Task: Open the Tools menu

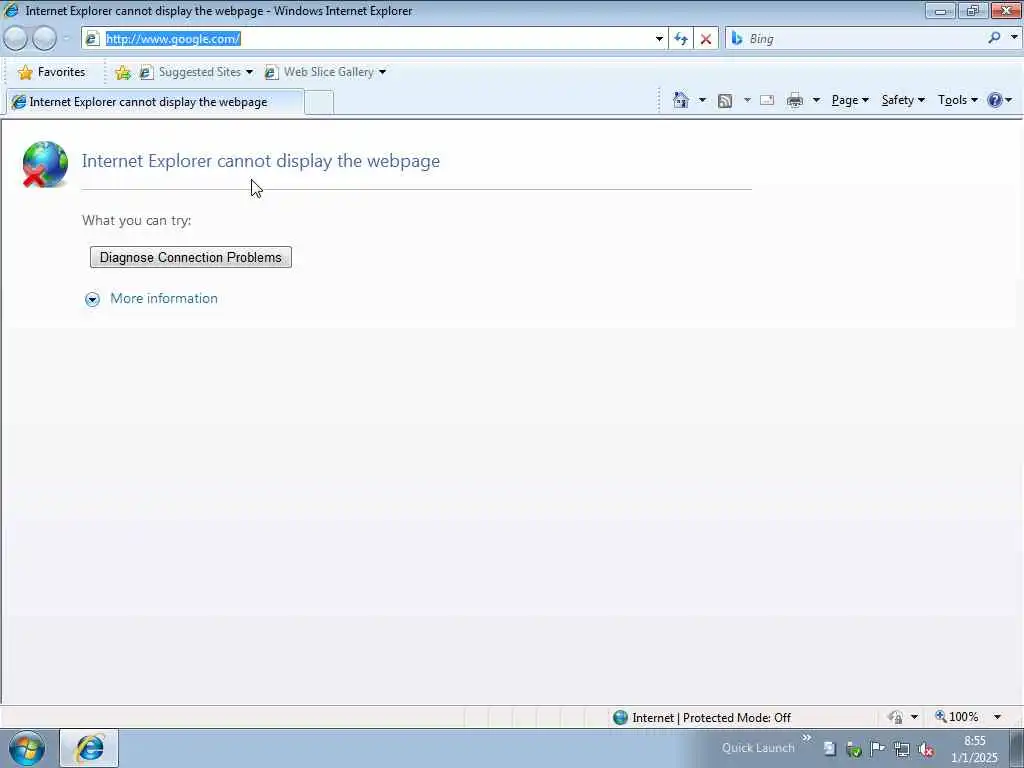Action: coord(957,100)
